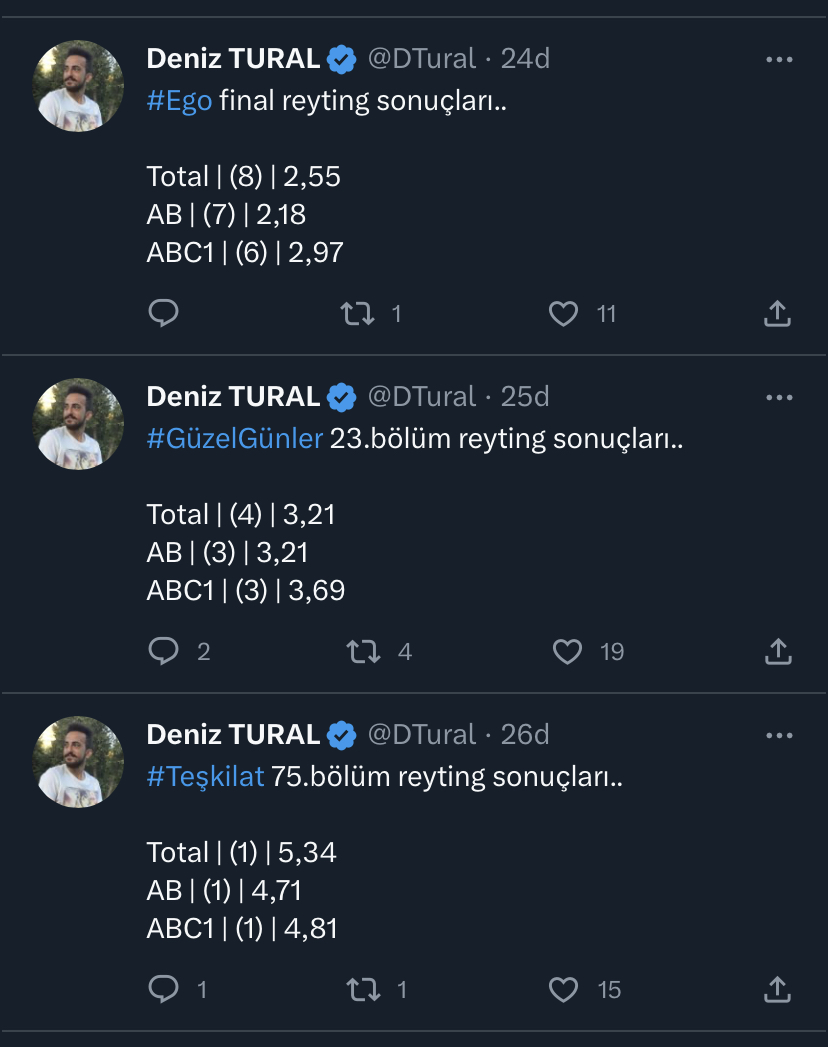Reply to the #Teşkilat ratings tweet
This screenshot has width=828, height=1047.
[163, 990]
